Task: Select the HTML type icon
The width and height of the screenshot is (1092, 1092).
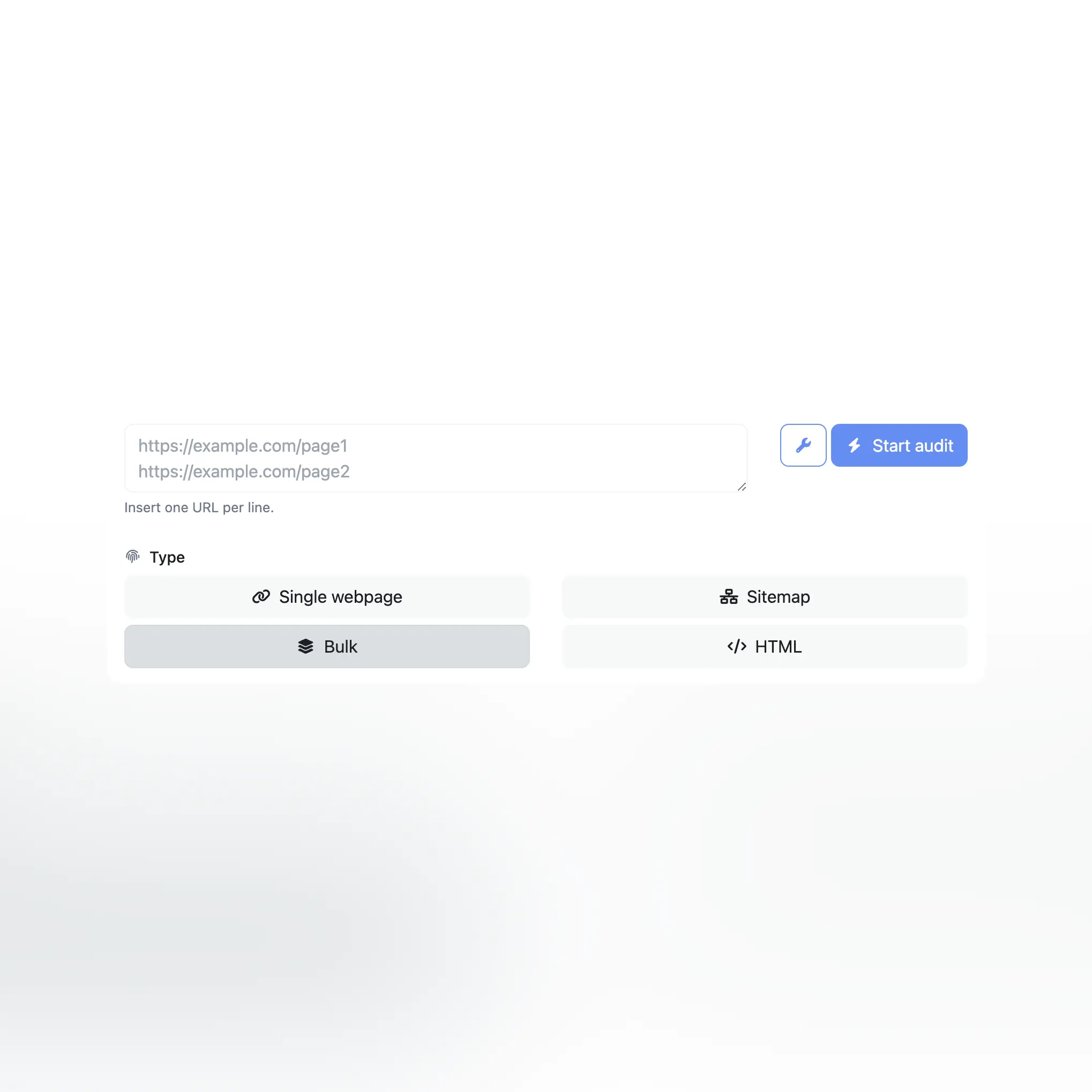Action: (736, 646)
